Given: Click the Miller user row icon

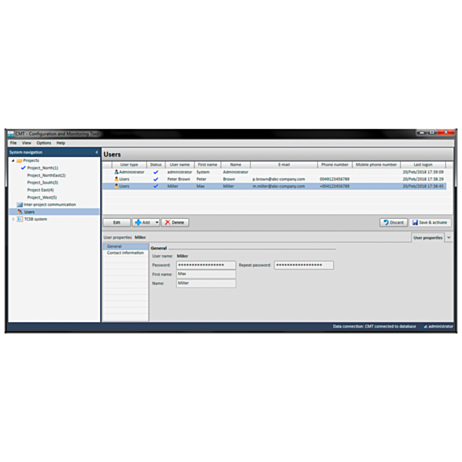Looking at the screenshot, I should 116,186.
